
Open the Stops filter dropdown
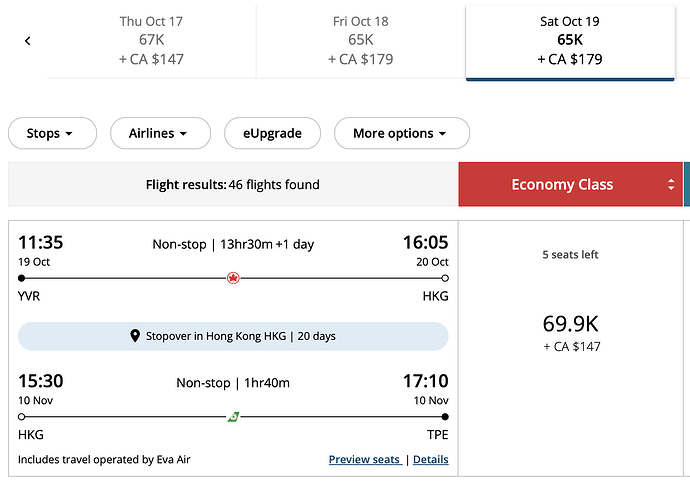point(52,133)
